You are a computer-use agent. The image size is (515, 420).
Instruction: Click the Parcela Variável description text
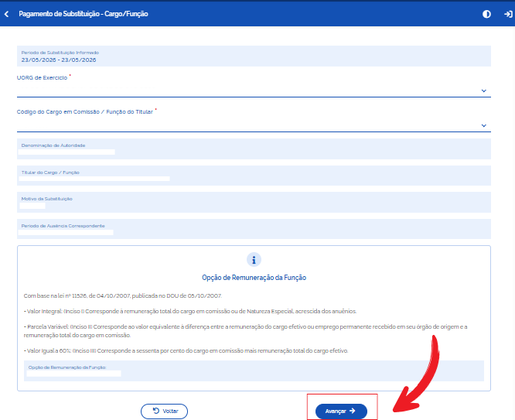pyautogui.click(x=246, y=331)
